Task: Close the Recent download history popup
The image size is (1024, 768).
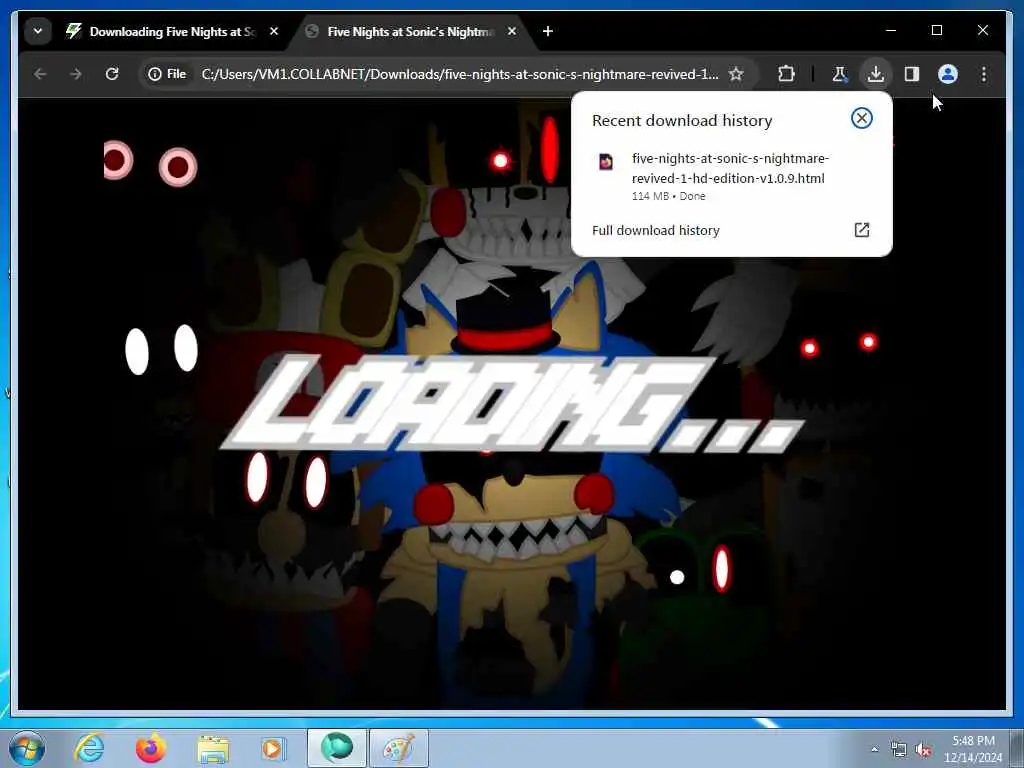Action: coord(861,118)
